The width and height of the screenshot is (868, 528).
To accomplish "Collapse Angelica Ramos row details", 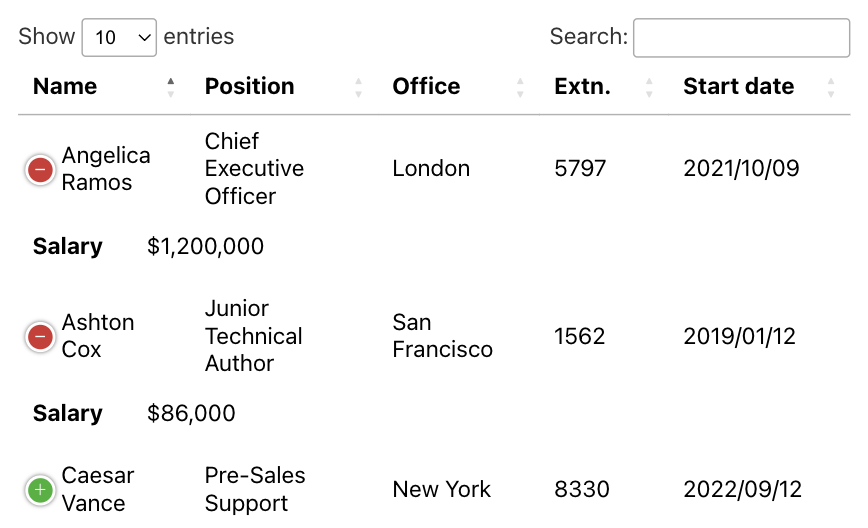I will 40,169.
